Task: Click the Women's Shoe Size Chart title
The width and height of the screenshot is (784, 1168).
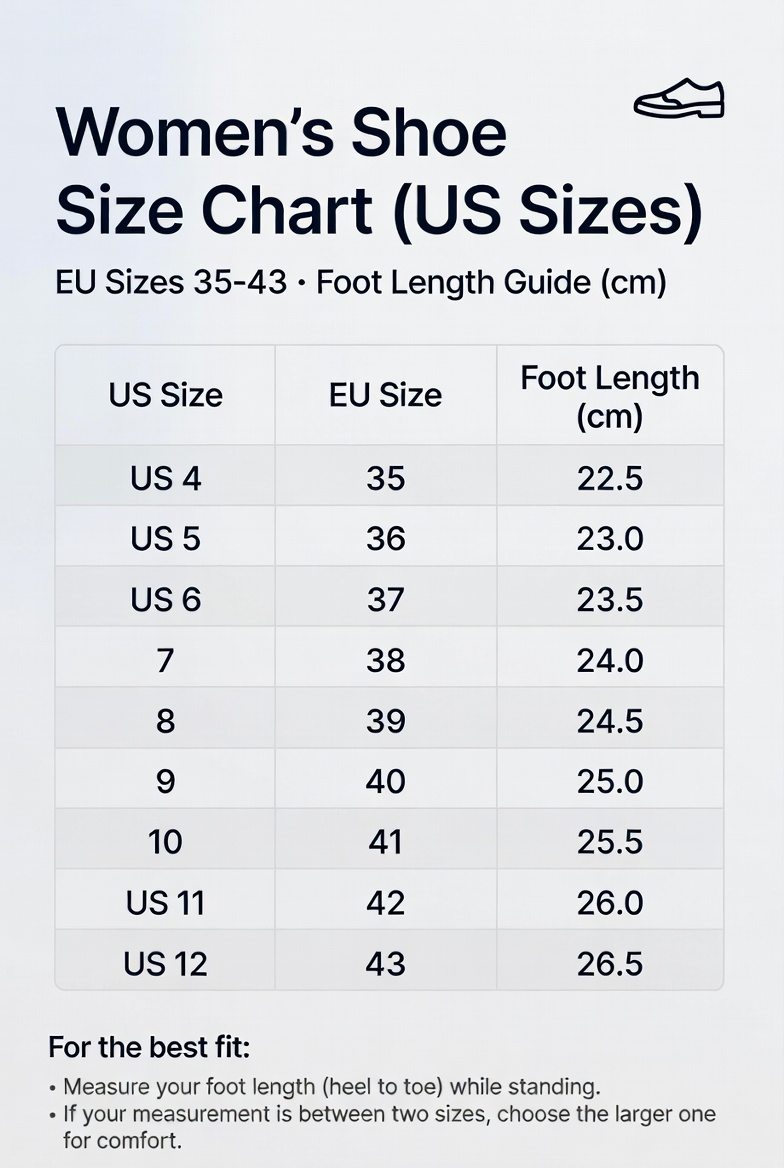Action: pos(379,171)
